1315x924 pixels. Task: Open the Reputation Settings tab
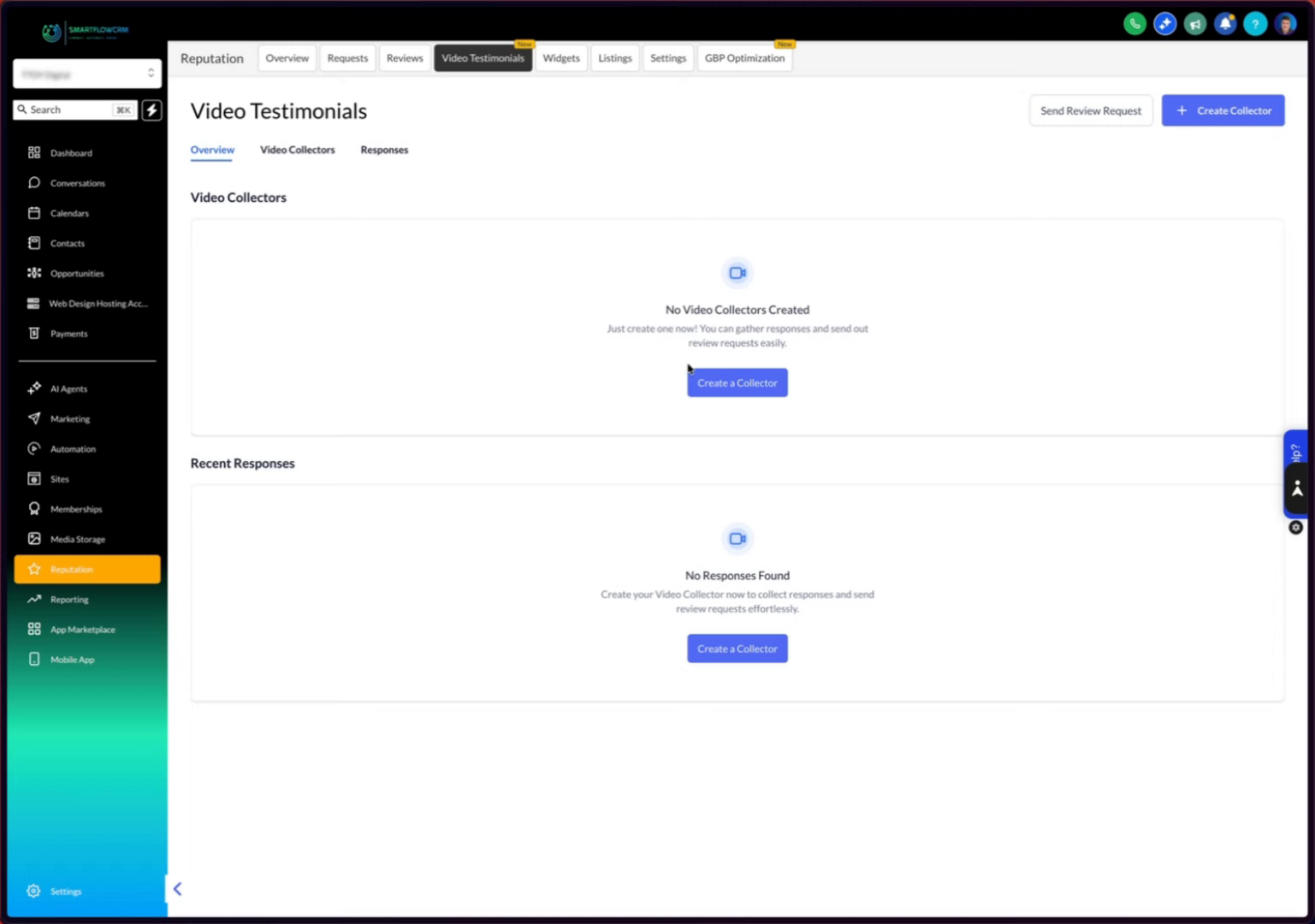[668, 58]
